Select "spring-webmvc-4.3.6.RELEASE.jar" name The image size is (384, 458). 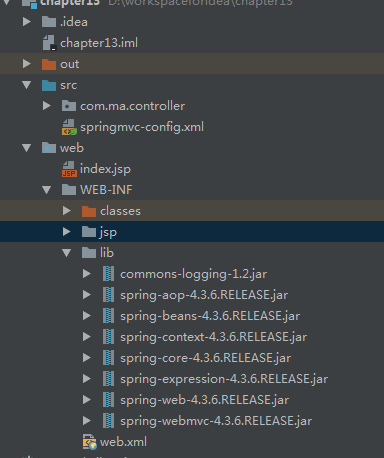coord(216,421)
